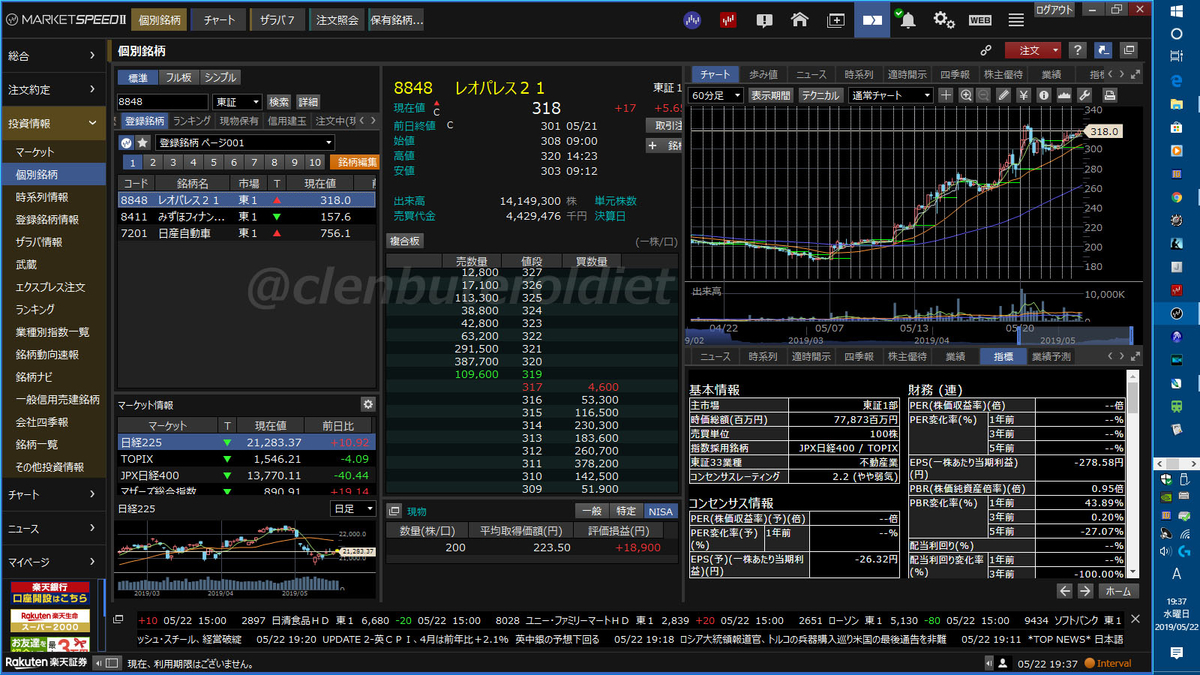
Task: Open the market info gear settings
Action: pos(367,404)
